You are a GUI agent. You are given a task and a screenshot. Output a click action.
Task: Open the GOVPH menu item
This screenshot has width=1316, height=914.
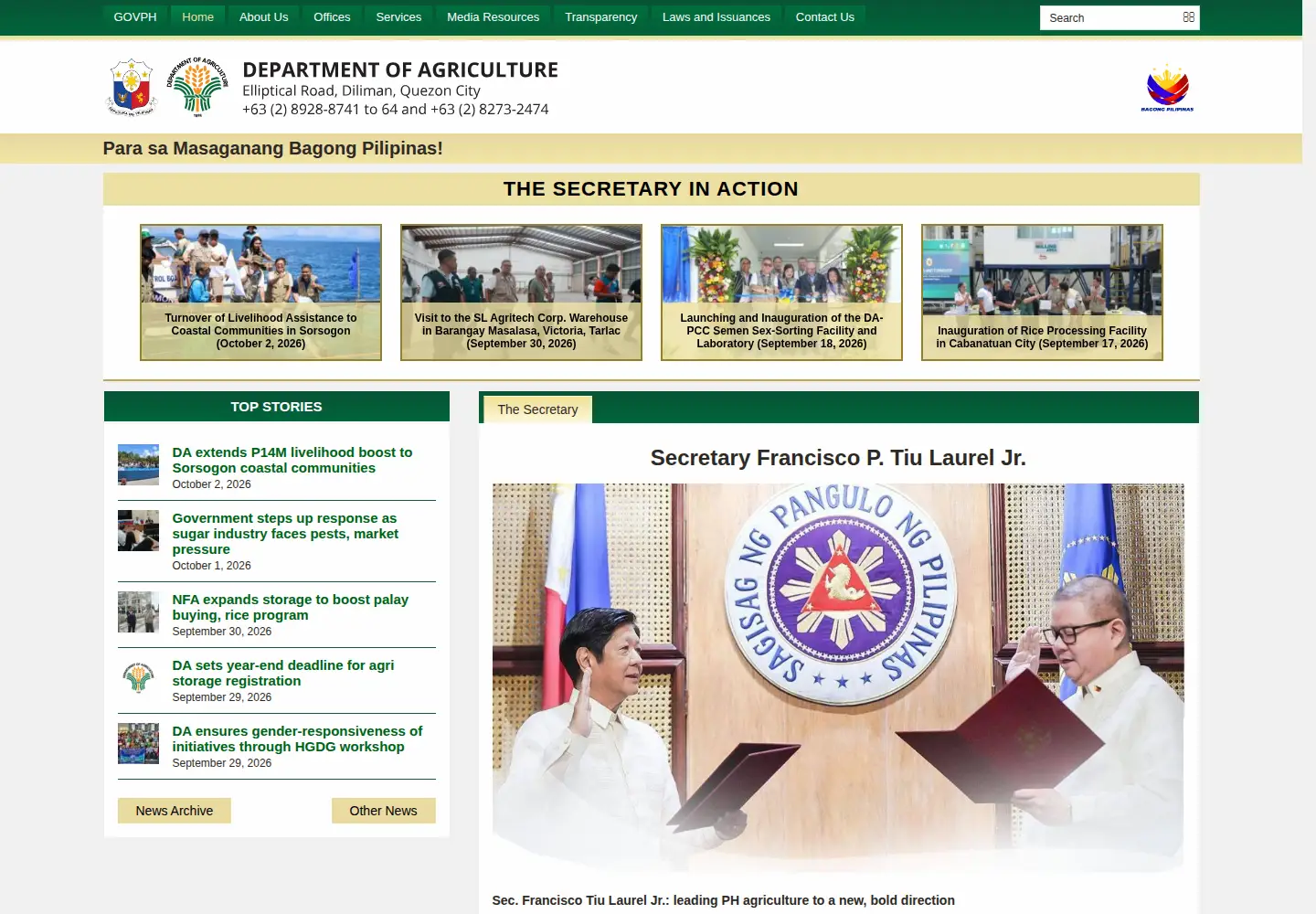[x=135, y=16]
